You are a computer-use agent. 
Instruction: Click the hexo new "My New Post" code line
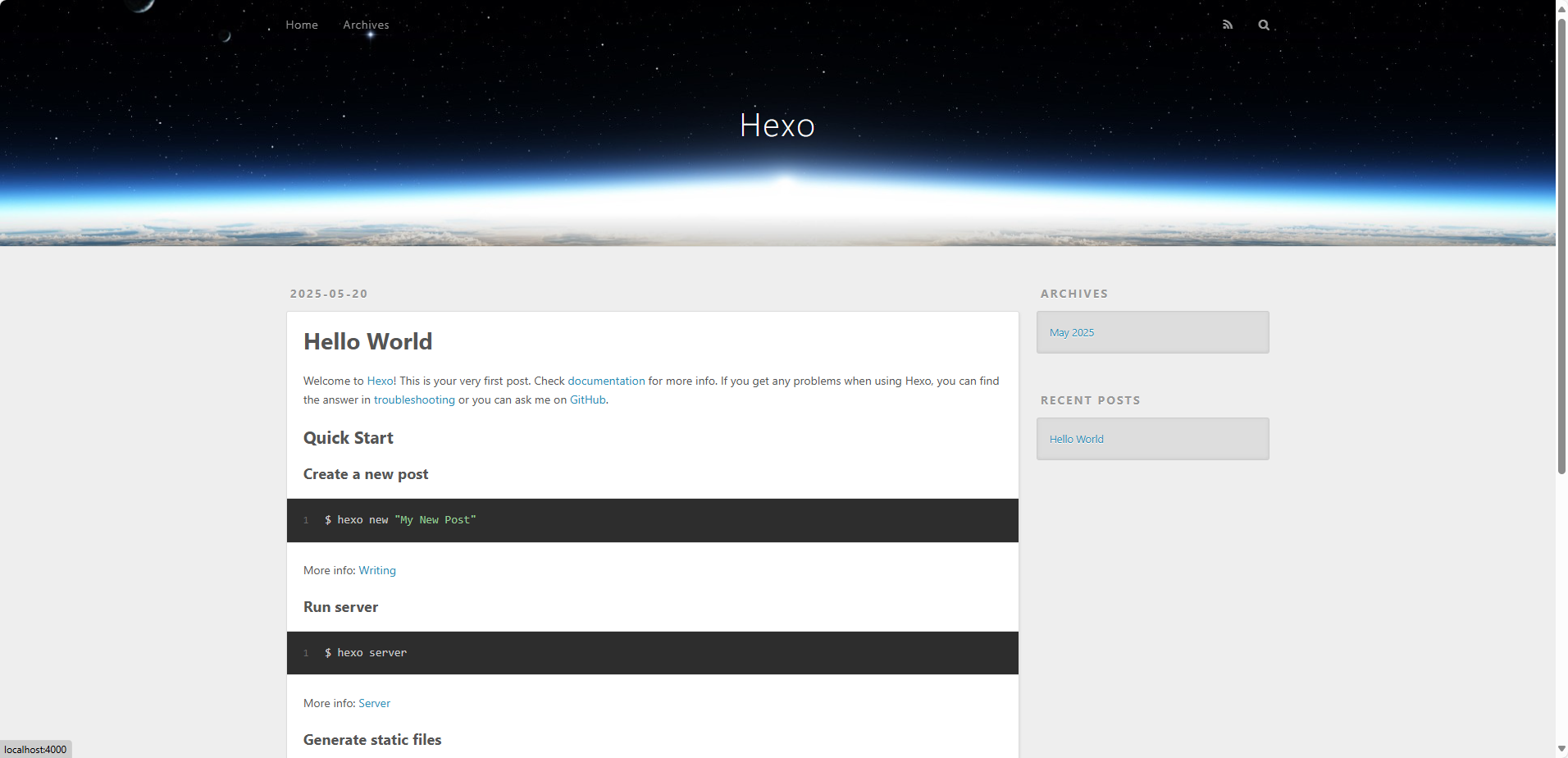400,520
